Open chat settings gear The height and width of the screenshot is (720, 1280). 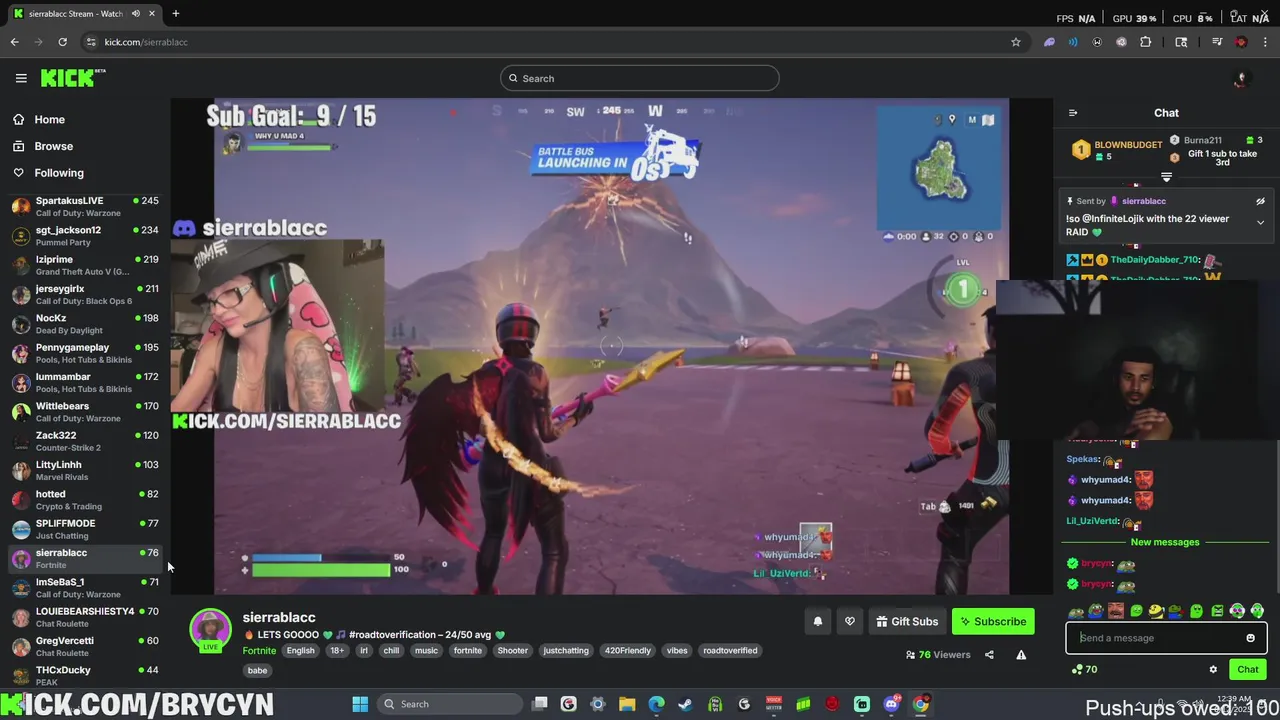point(1213,670)
